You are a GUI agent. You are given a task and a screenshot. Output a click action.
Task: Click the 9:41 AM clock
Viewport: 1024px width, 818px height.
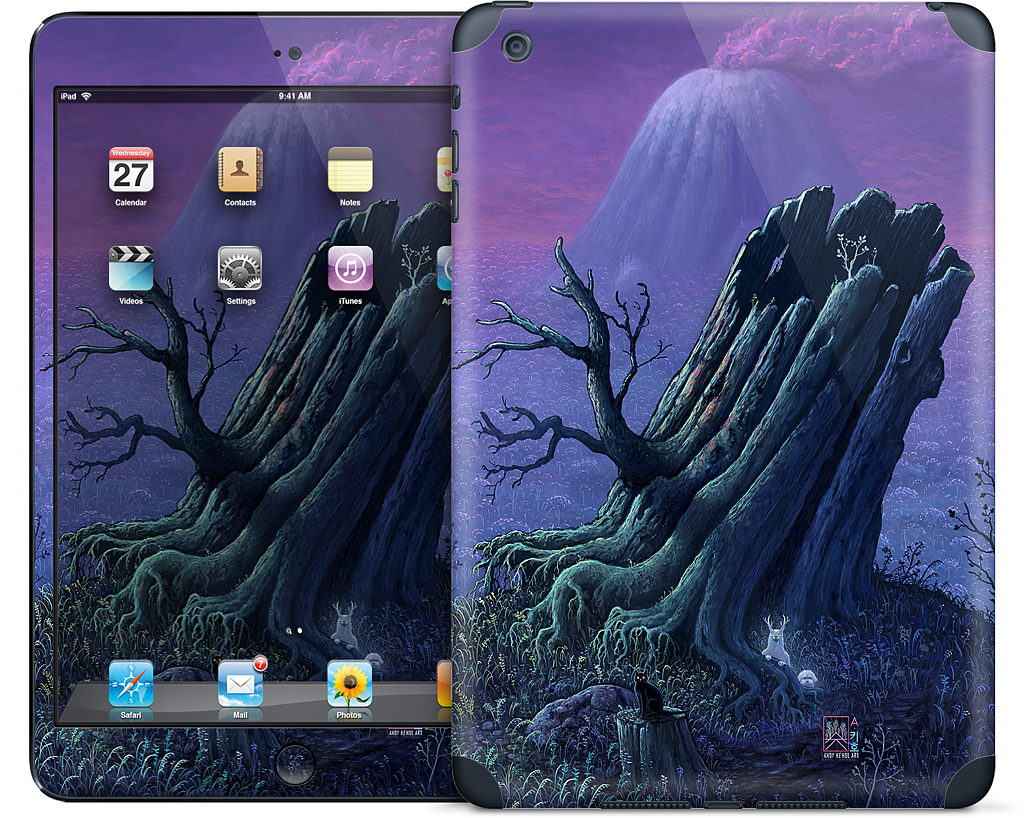pyautogui.click(x=295, y=96)
